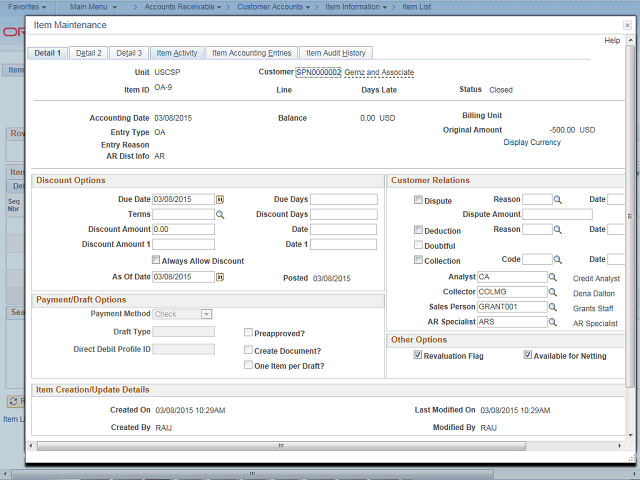Screen dimensions: 640x480
Task: Click into the Discount Amount field
Action: pos(183,230)
